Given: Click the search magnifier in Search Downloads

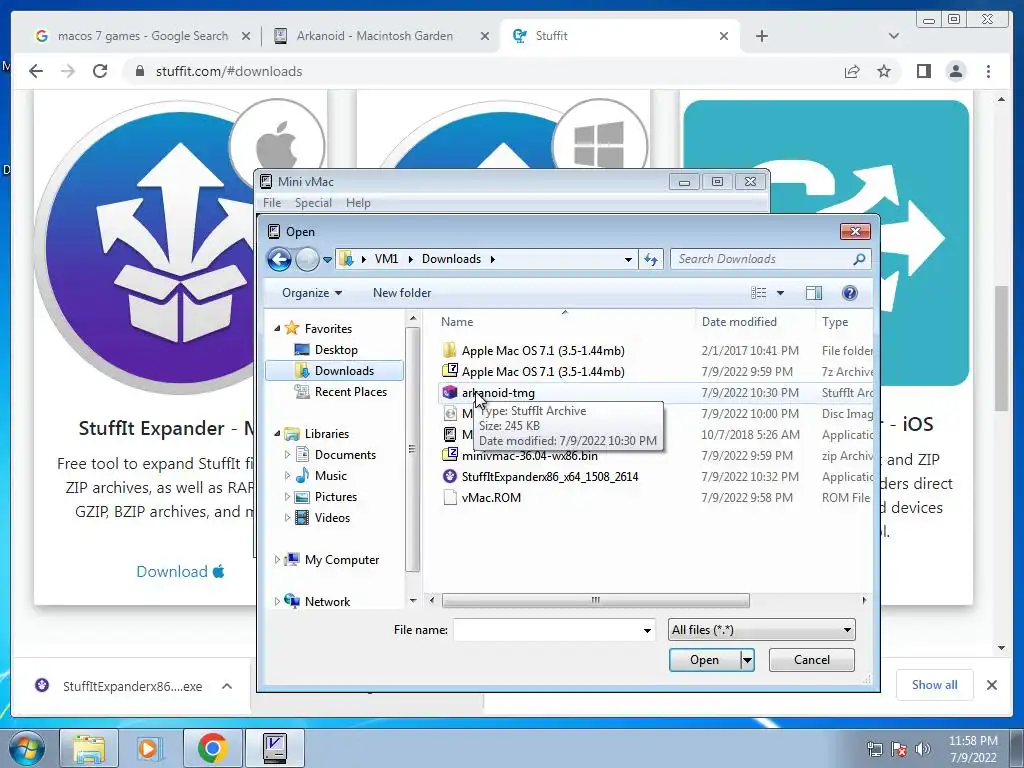Looking at the screenshot, I should 859,259.
